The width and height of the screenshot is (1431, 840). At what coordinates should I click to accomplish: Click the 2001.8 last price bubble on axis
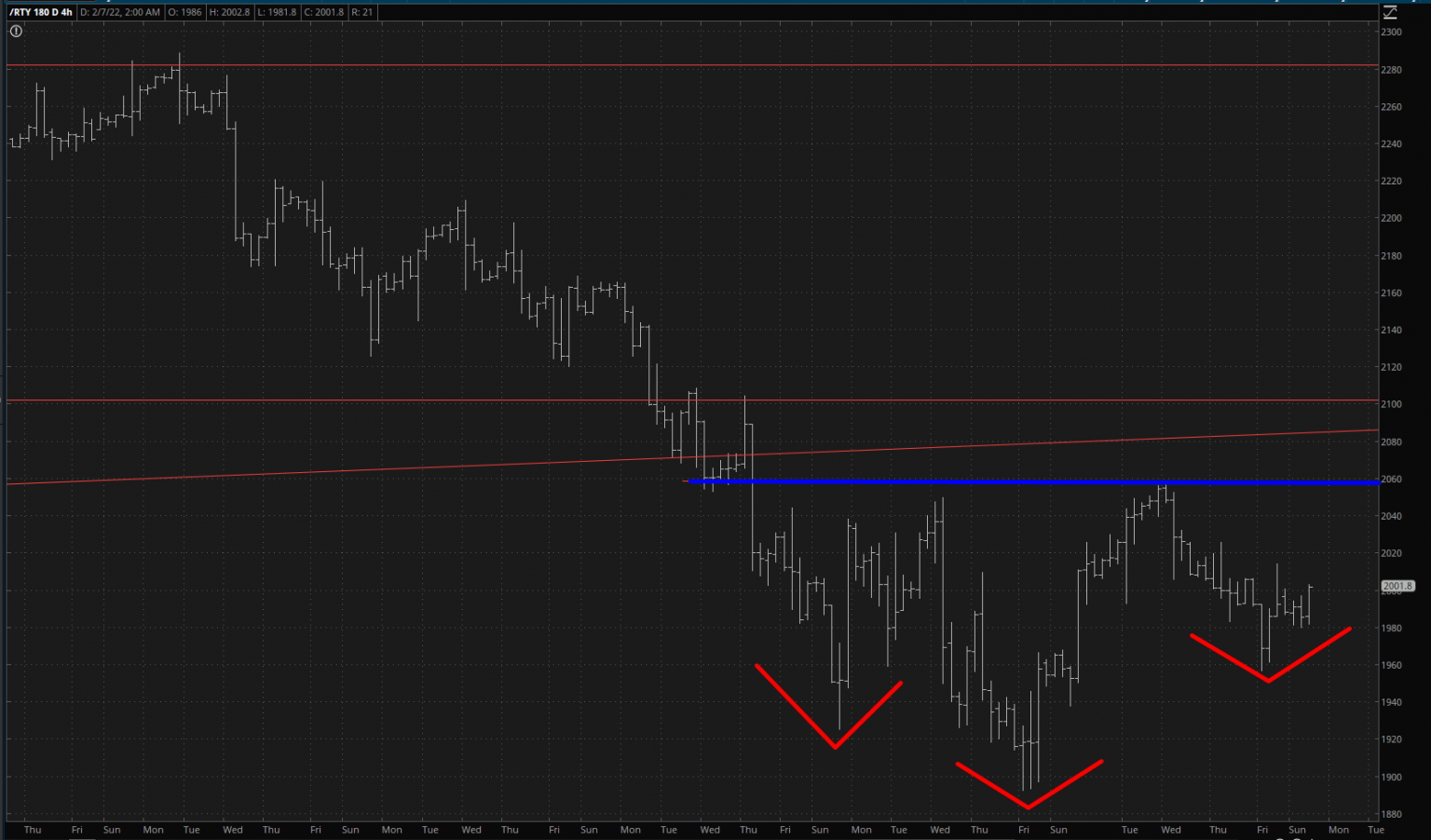(1397, 586)
